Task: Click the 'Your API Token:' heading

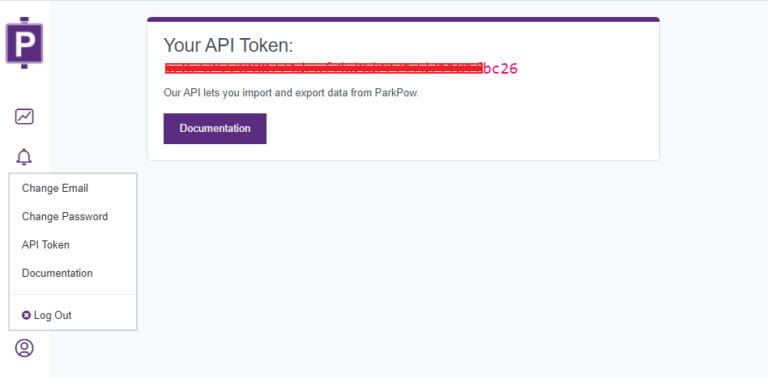Action: [228, 46]
